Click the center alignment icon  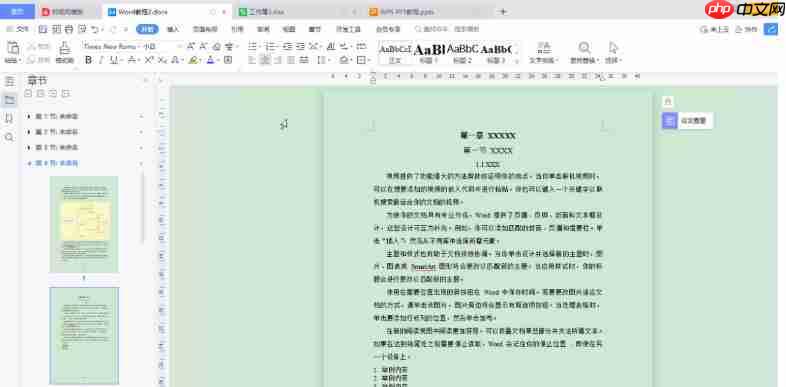click(x=265, y=61)
